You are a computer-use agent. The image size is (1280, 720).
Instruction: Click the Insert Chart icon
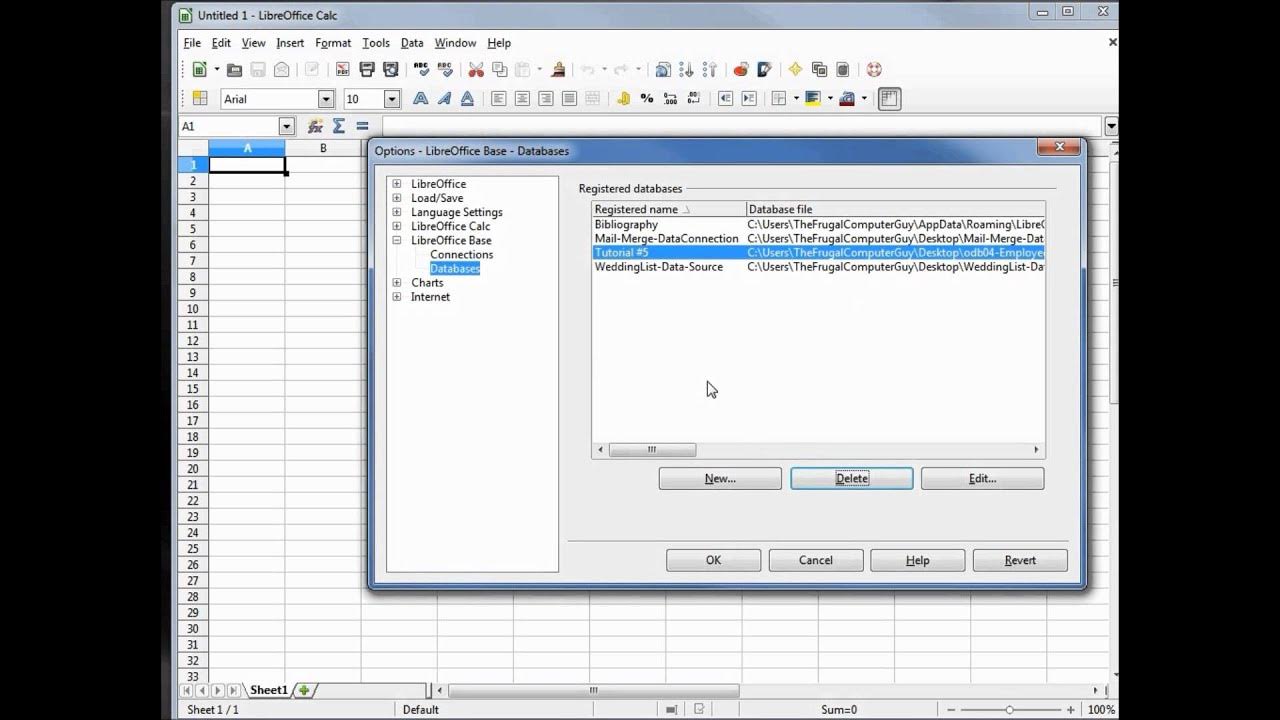pyautogui.click(x=741, y=70)
